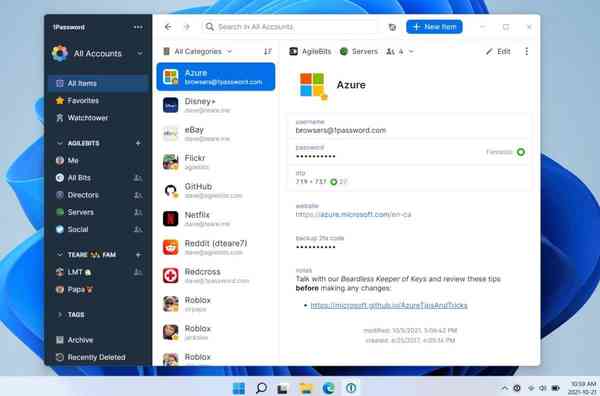Image resolution: width=600 pixels, height=396 pixels.
Task: Click the shared people icon next to Servers
Action: (x=138, y=212)
